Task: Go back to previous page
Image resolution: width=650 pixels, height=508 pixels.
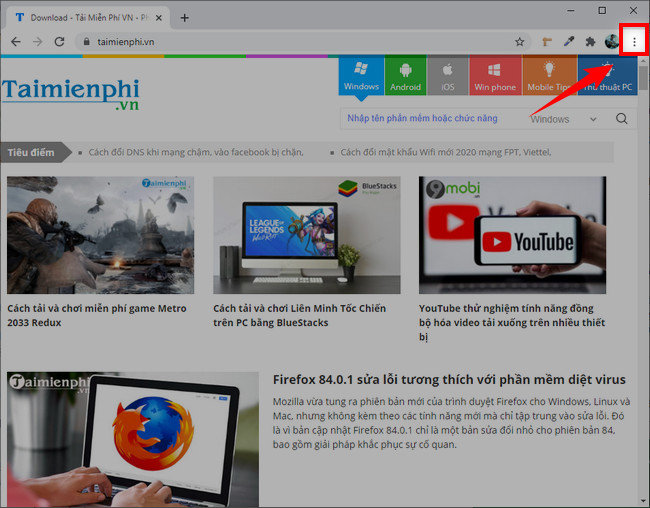Action: click(x=16, y=41)
